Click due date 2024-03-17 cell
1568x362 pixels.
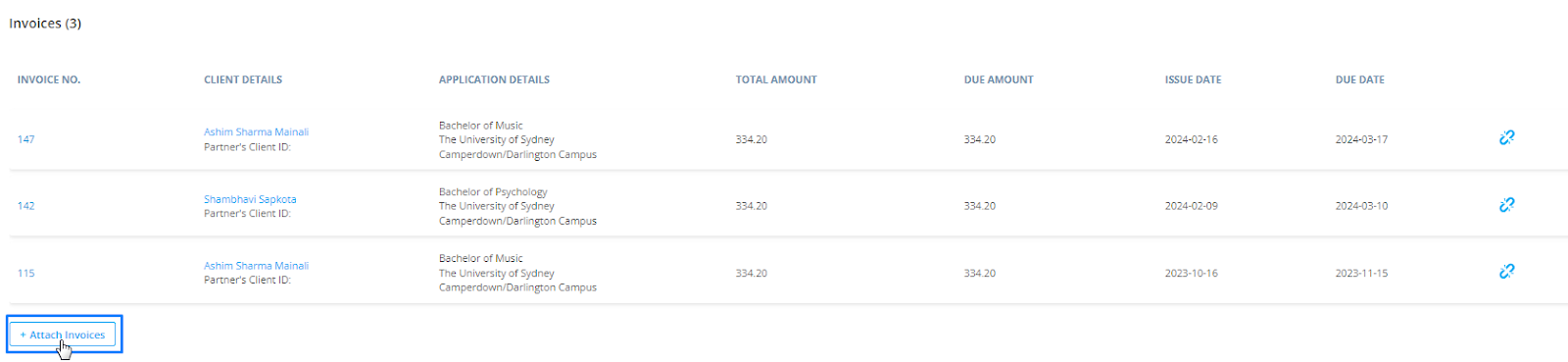1361,139
